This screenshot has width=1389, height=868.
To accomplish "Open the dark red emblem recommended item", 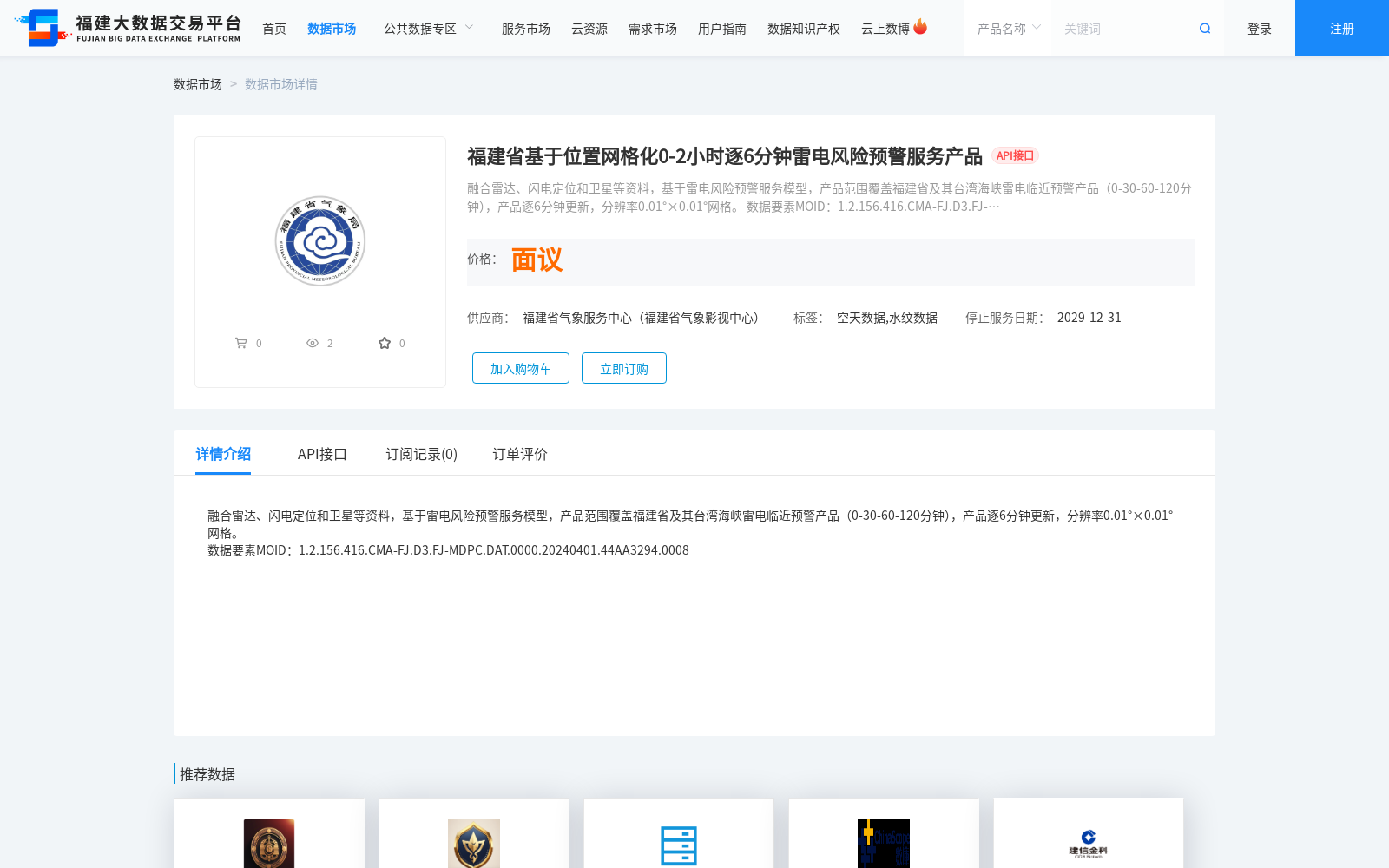I will (x=269, y=843).
